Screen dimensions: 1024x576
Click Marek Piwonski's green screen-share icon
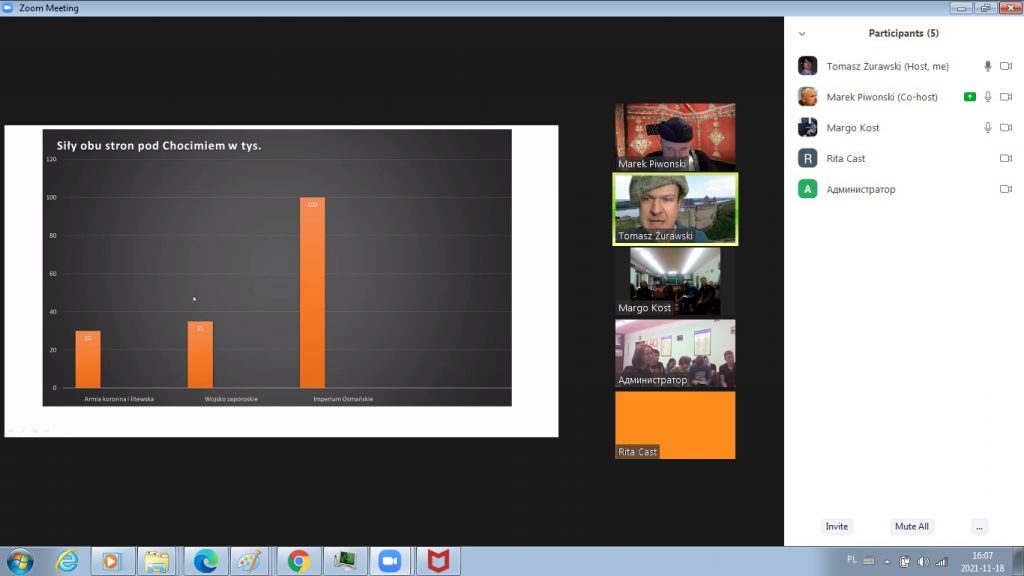tap(969, 97)
